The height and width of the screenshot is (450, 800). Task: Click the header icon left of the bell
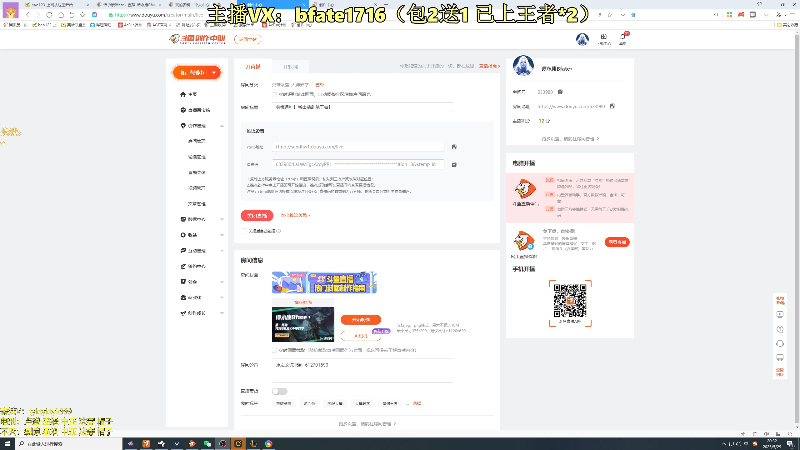604,39
